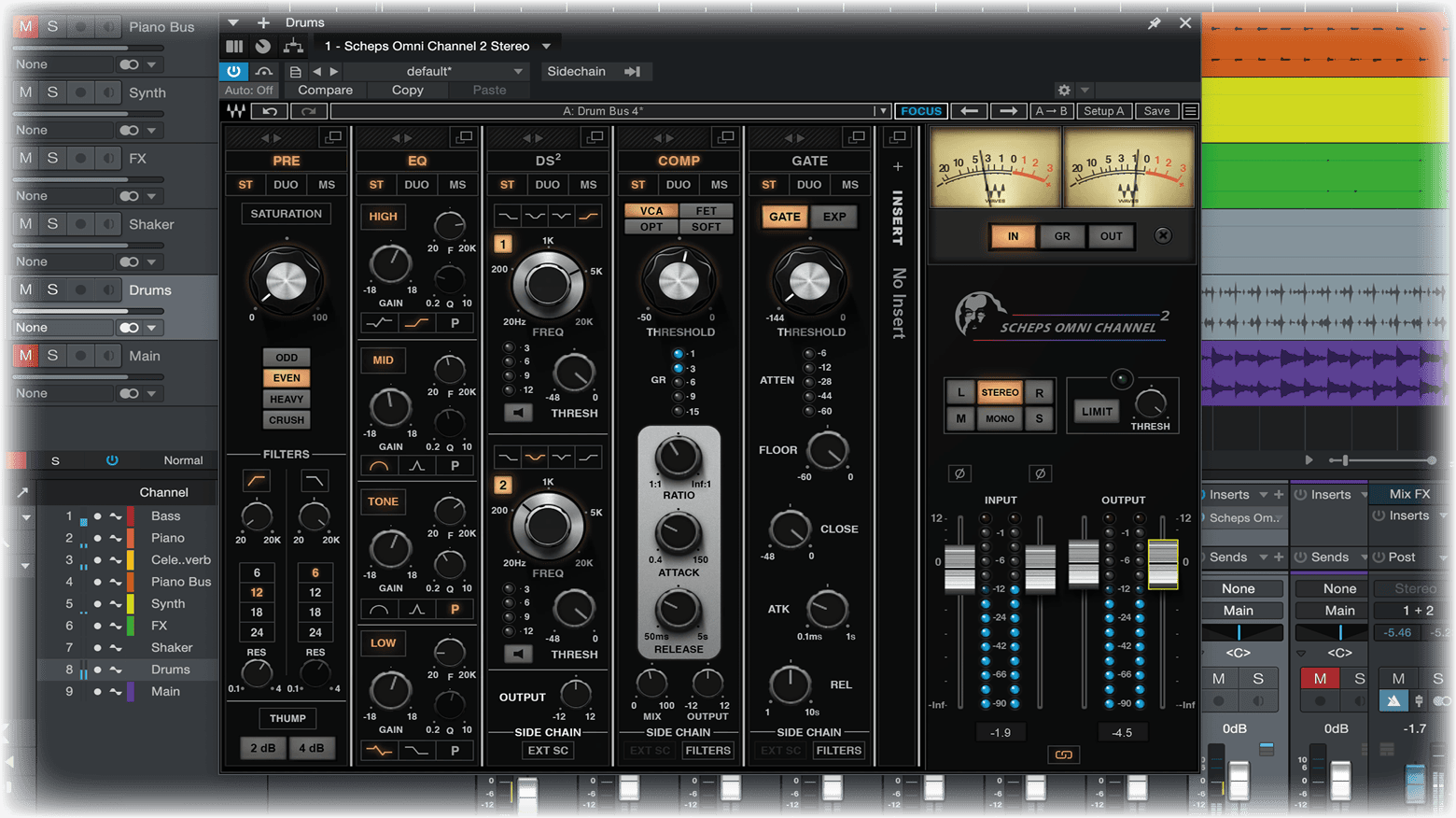Open the default* preset dropdown

pos(518,71)
